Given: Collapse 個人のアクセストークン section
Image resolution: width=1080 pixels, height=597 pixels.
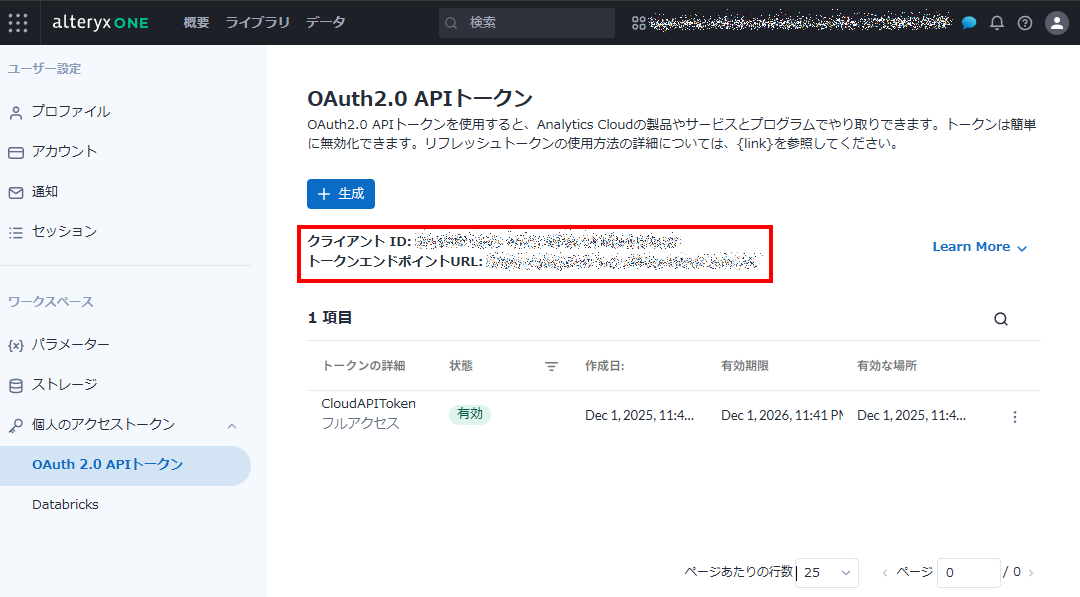Looking at the screenshot, I should point(232,425).
